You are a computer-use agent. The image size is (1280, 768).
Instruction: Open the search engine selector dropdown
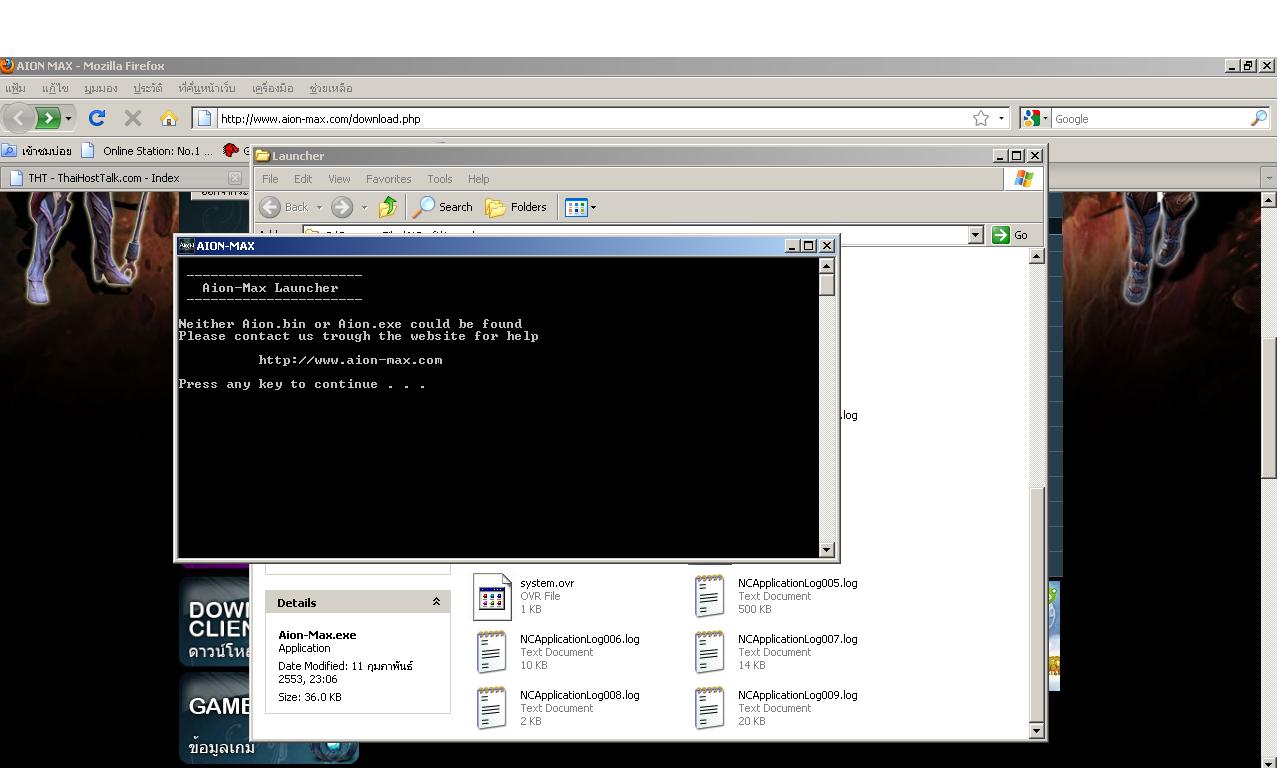1045,118
